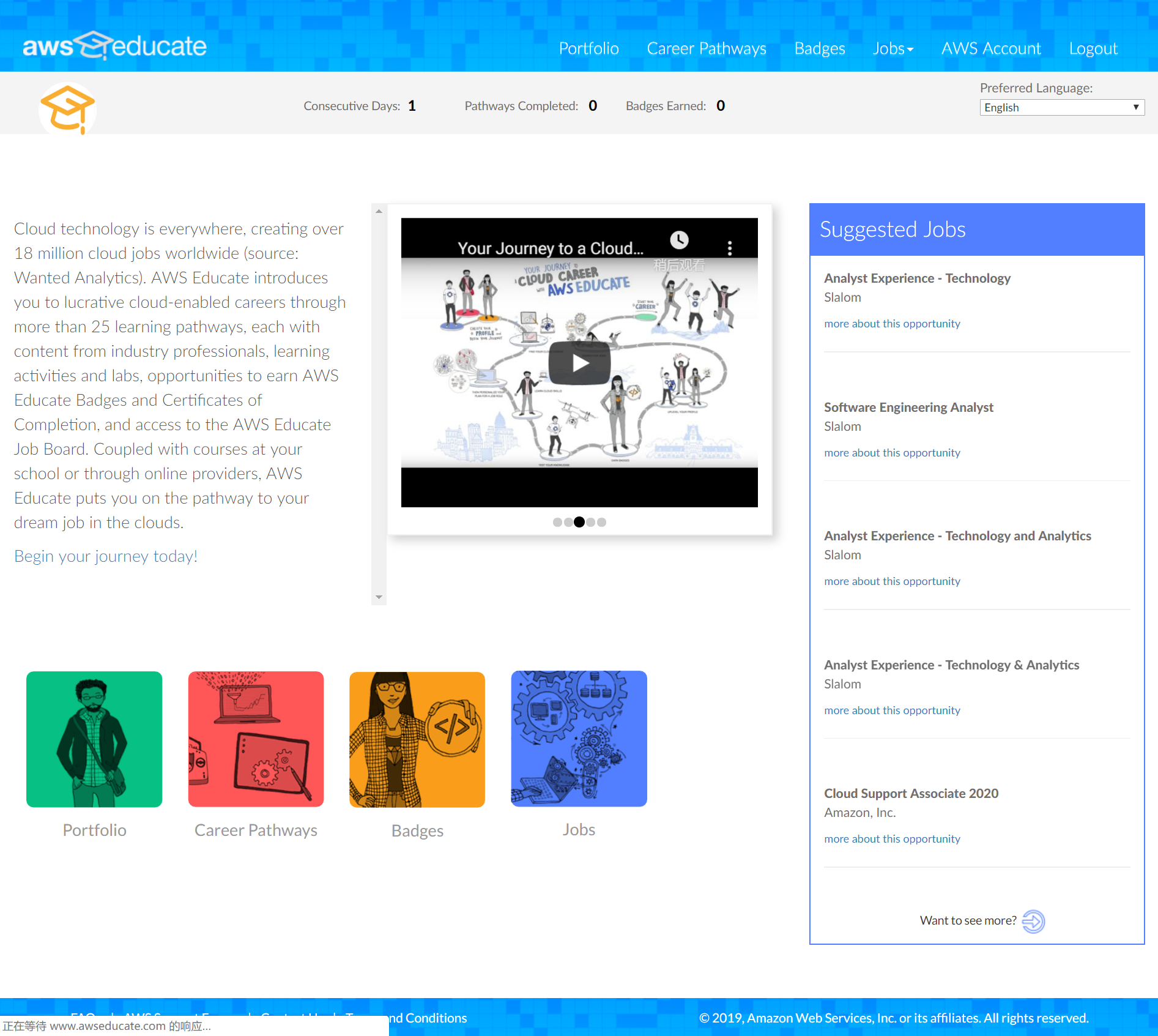Click the Suggested Jobs panel header

point(977,229)
